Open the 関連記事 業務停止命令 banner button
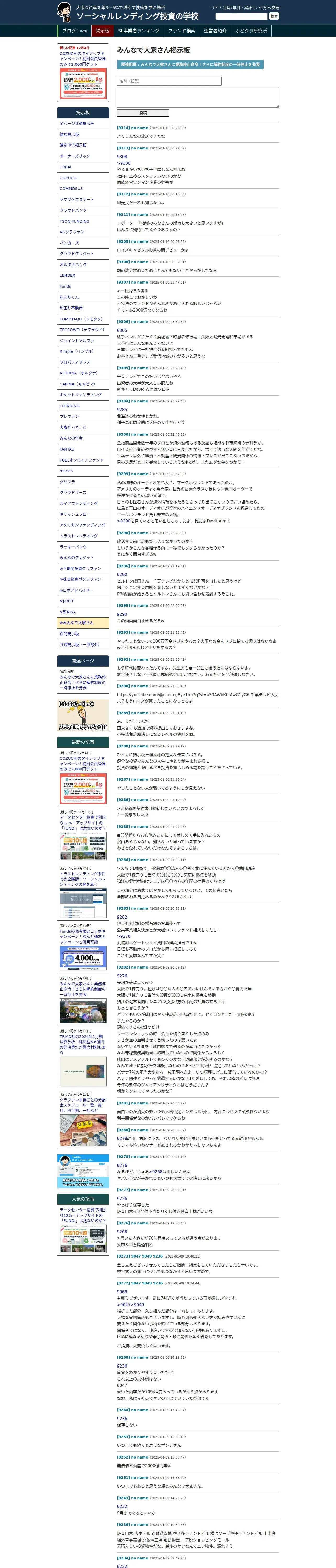 tap(190, 64)
